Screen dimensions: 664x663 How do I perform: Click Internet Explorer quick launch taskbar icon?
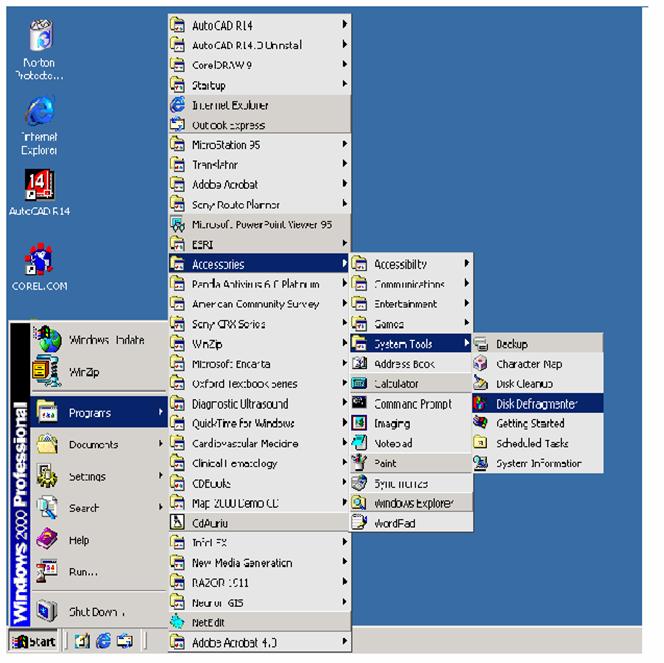tap(103, 640)
